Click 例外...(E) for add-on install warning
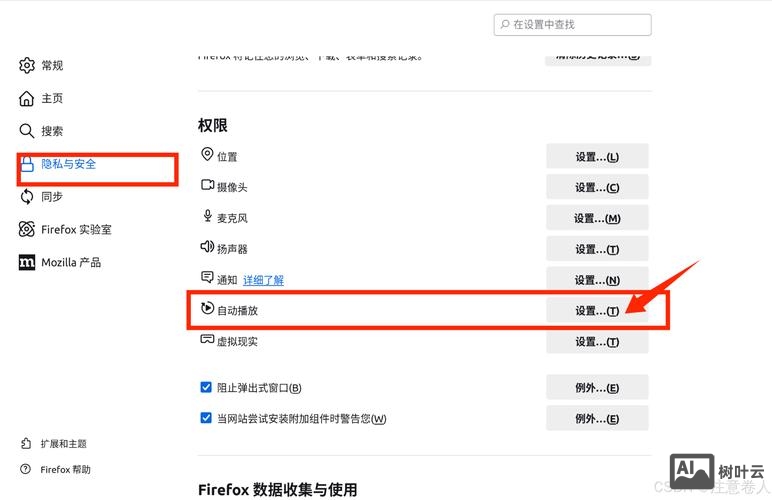 [x=597, y=418]
